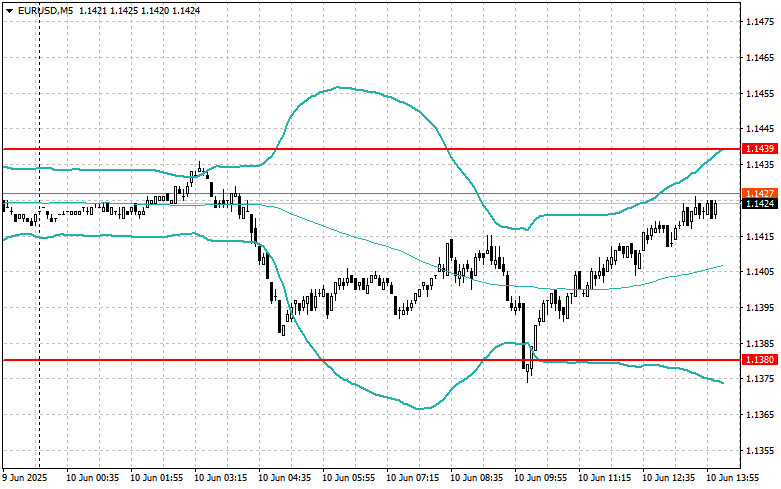The height and width of the screenshot is (489, 781).
Task: Click the 10 Jun 09:55 time label
Action: (x=540, y=478)
